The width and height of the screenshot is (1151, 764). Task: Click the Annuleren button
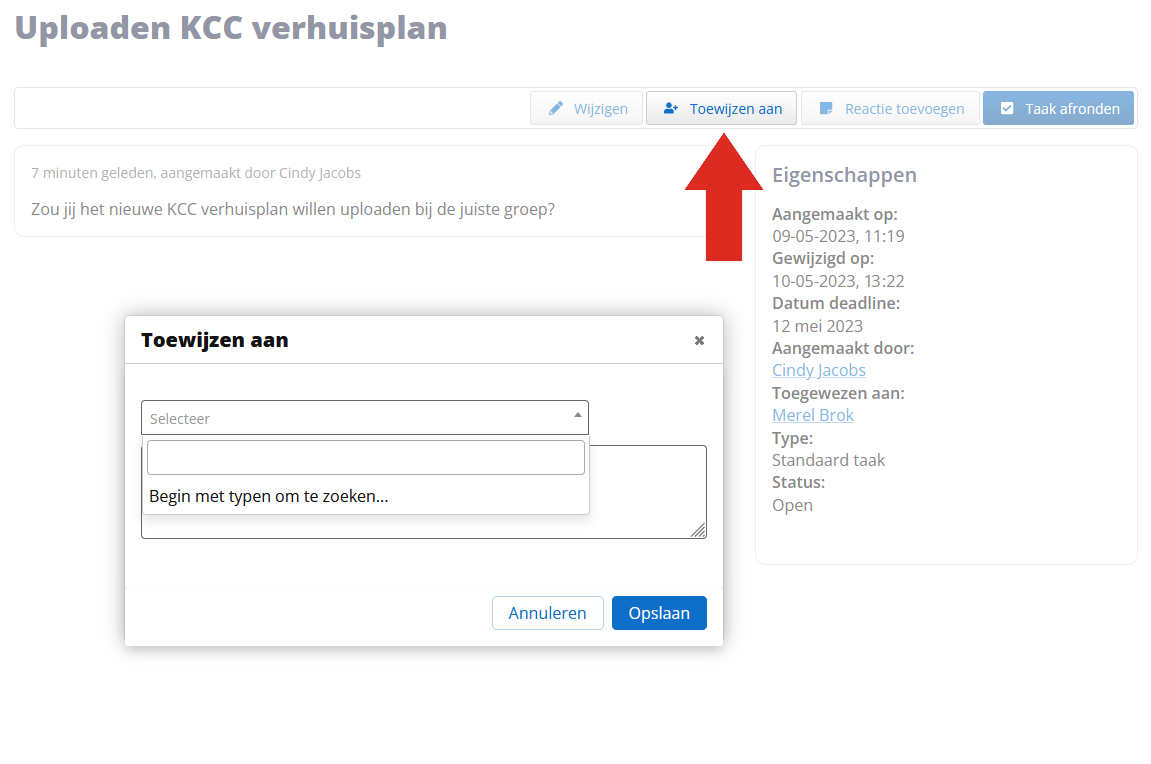click(x=548, y=613)
